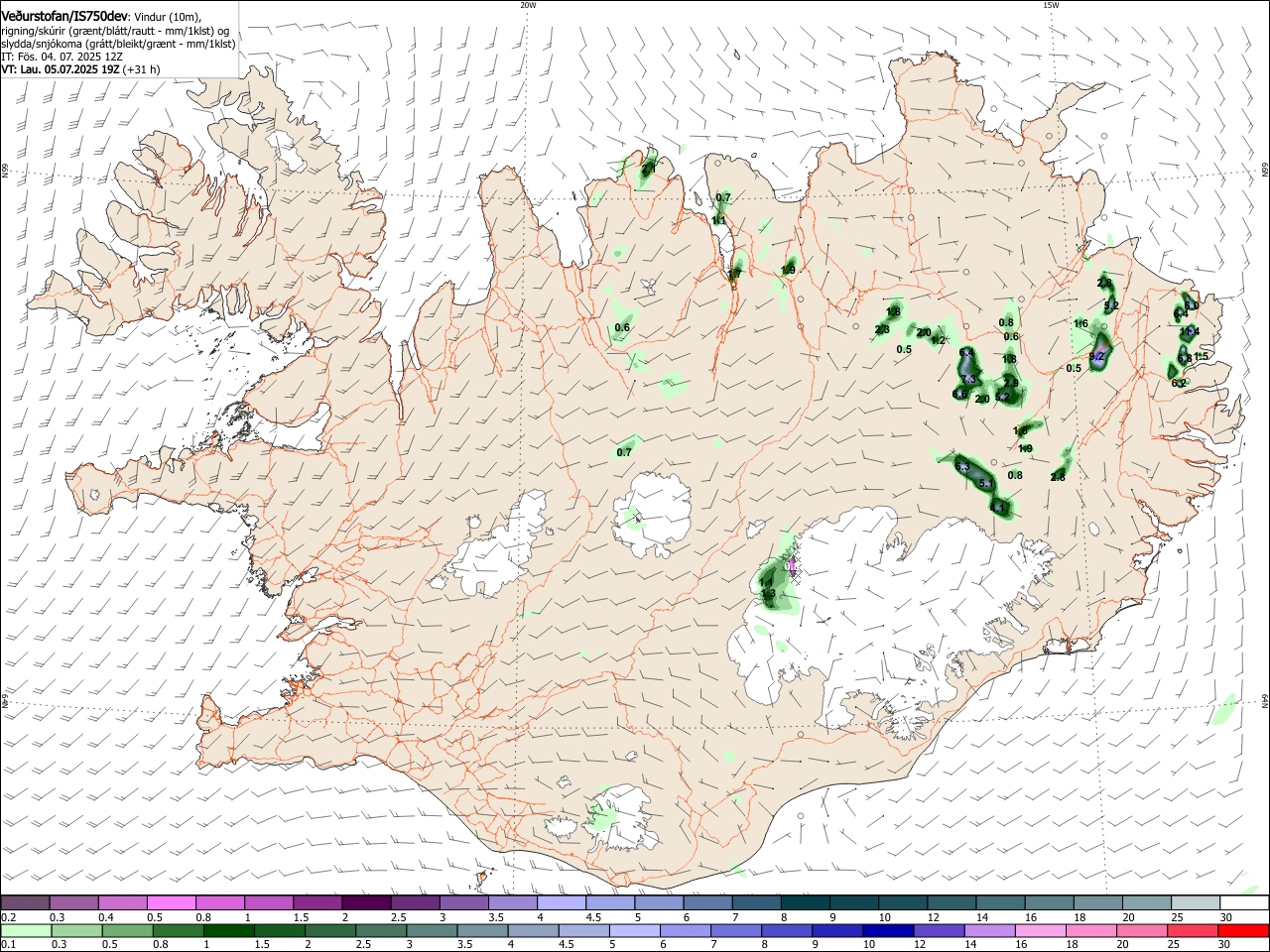
Task: Click the '6.0' precipitation value near the east coast
Action: tap(1192, 305)
